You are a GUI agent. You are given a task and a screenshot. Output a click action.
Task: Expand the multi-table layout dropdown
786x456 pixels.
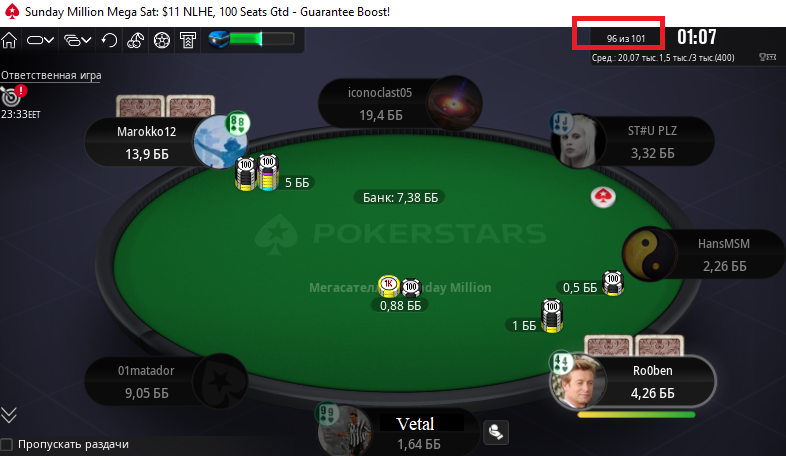pos(78,40)
